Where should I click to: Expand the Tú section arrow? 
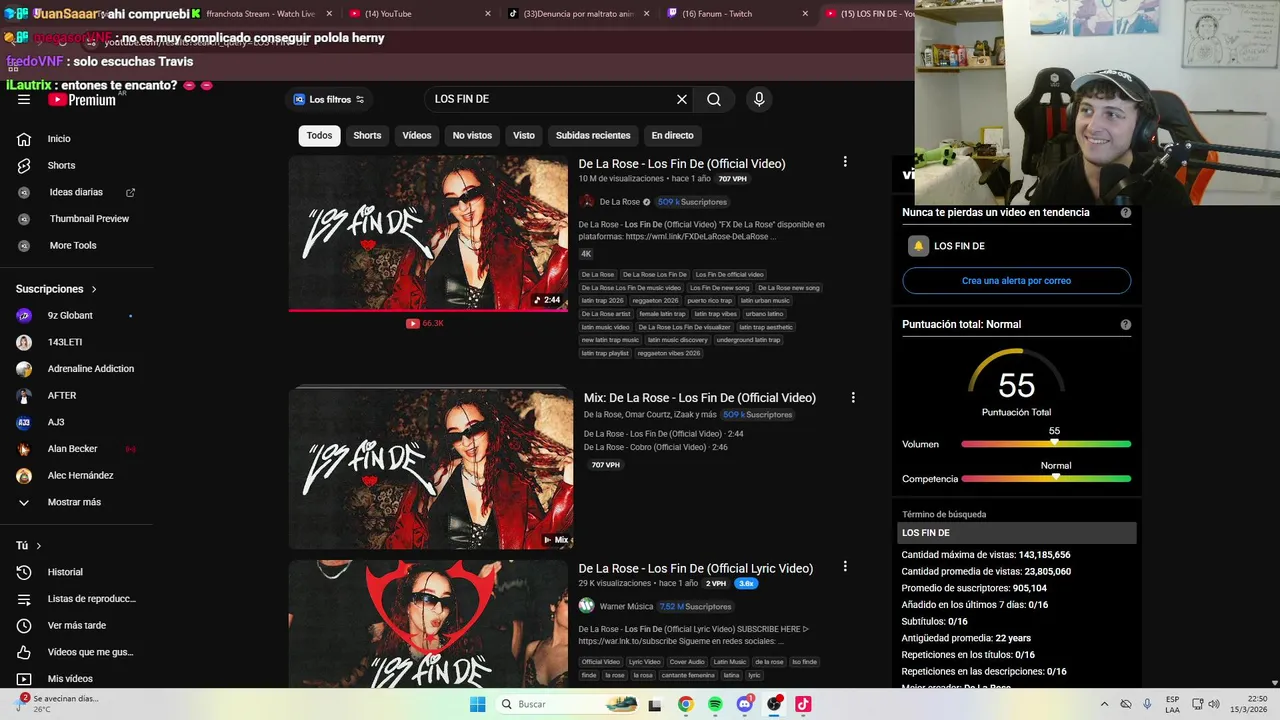click(39, 546)
